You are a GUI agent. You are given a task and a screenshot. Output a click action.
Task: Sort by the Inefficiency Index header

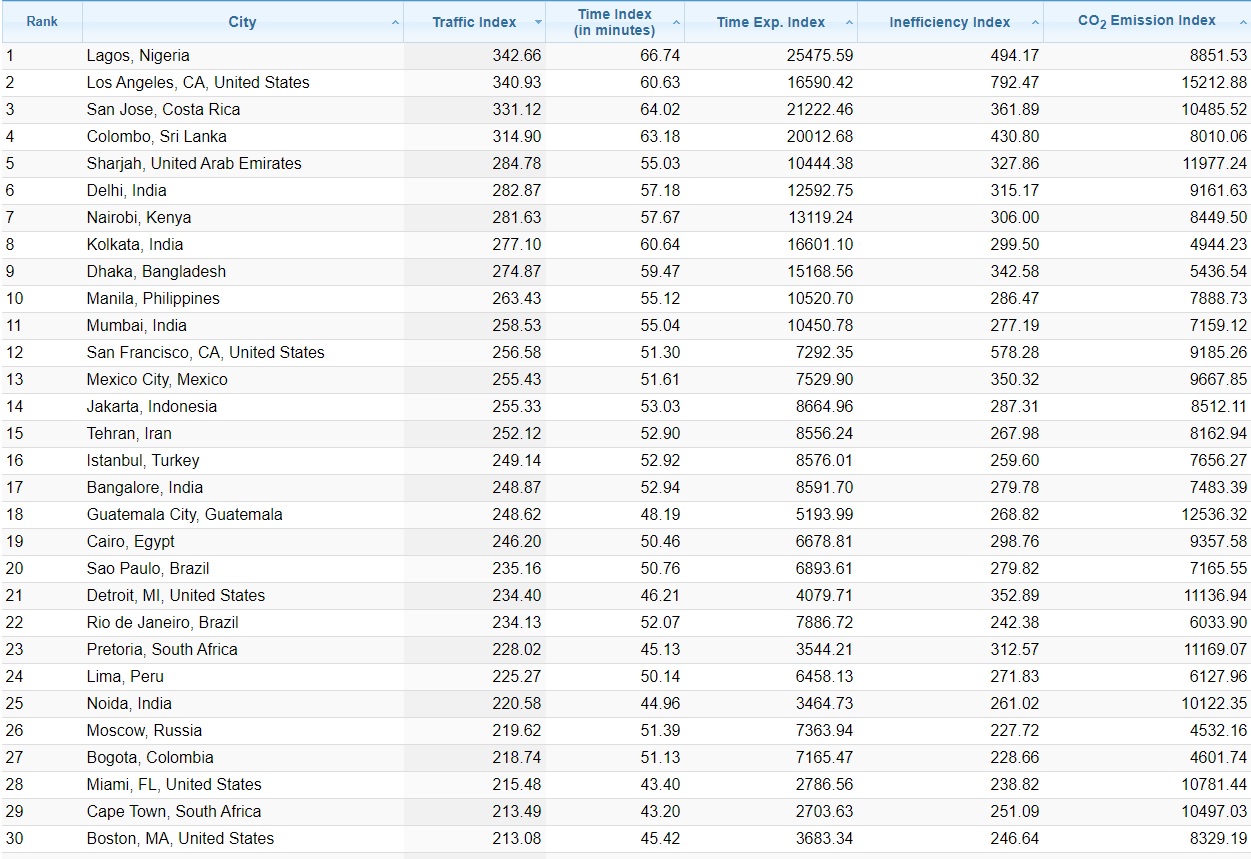coord(950,22)
